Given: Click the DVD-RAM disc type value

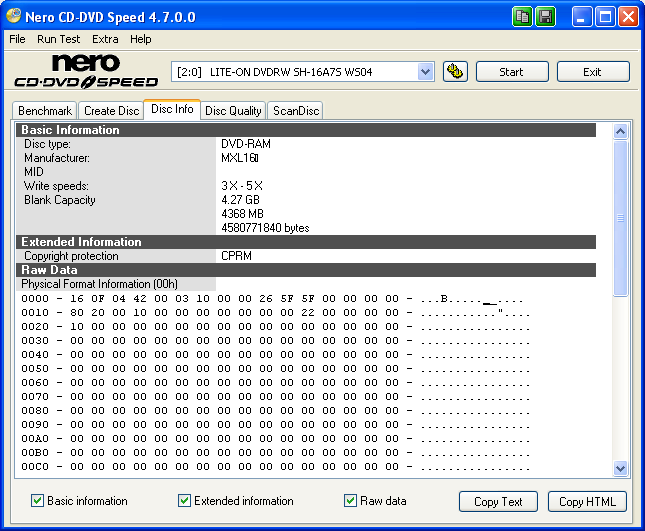Looking at the screenshot, I should tap(246, 144).
